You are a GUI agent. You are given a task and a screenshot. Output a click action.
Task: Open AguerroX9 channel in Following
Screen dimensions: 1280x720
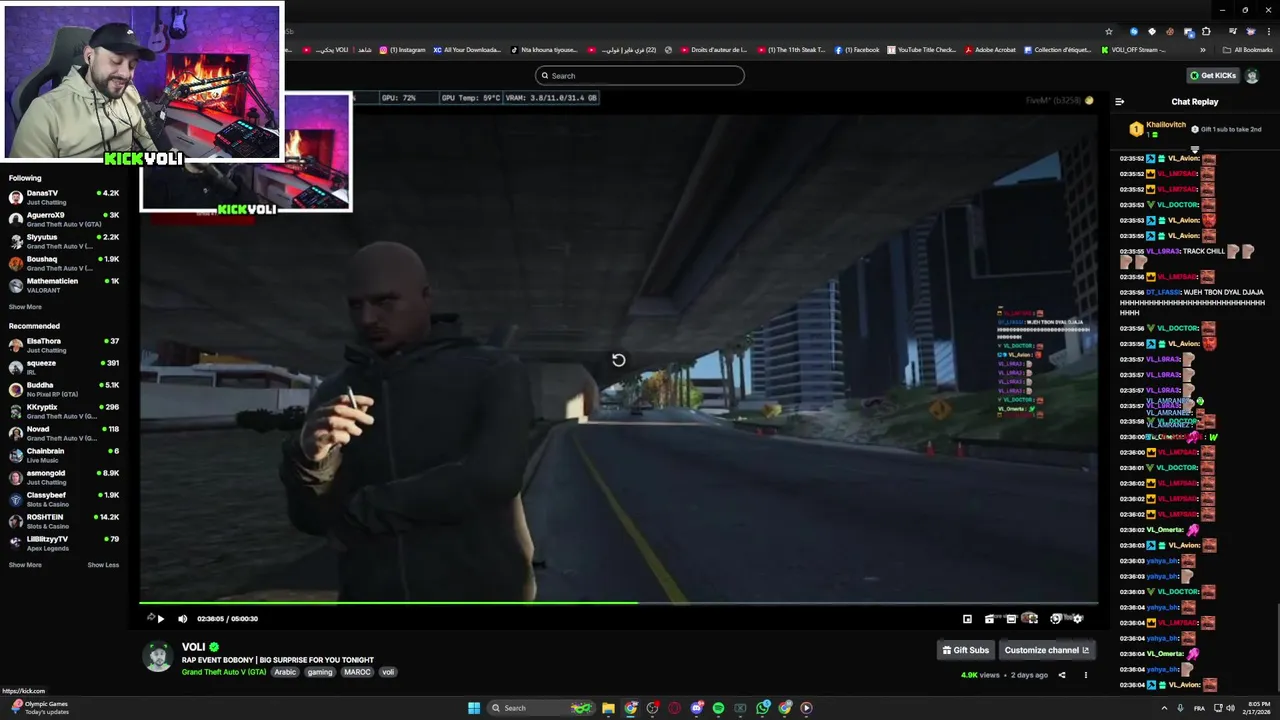64,219
